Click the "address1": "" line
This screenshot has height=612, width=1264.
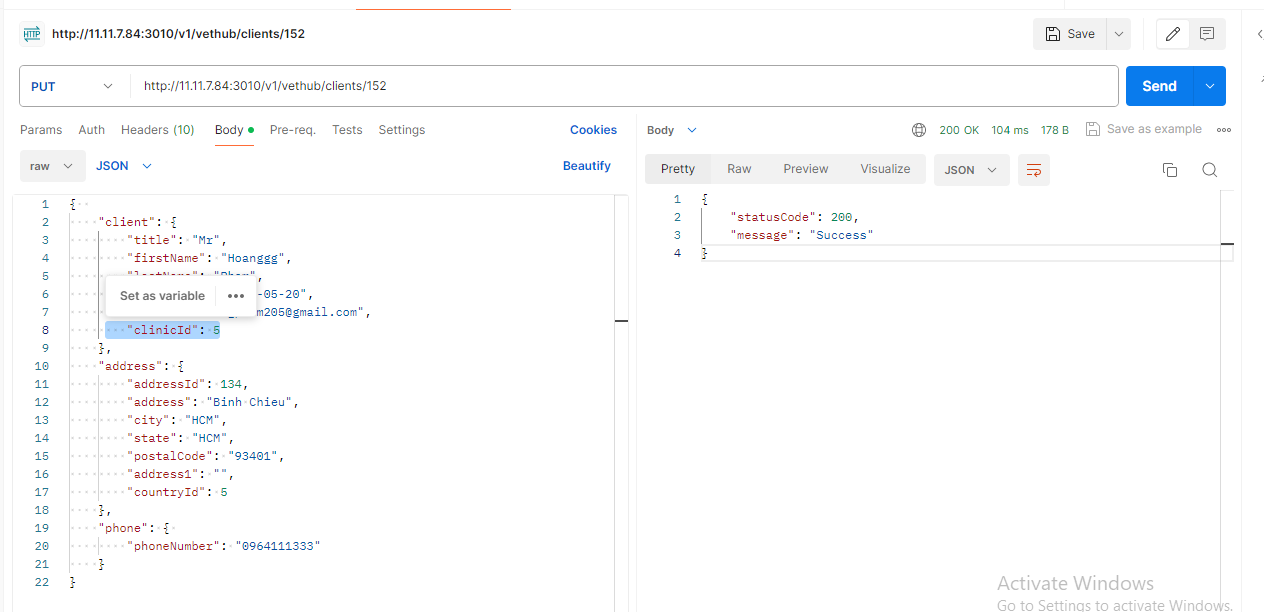(180, 474)
